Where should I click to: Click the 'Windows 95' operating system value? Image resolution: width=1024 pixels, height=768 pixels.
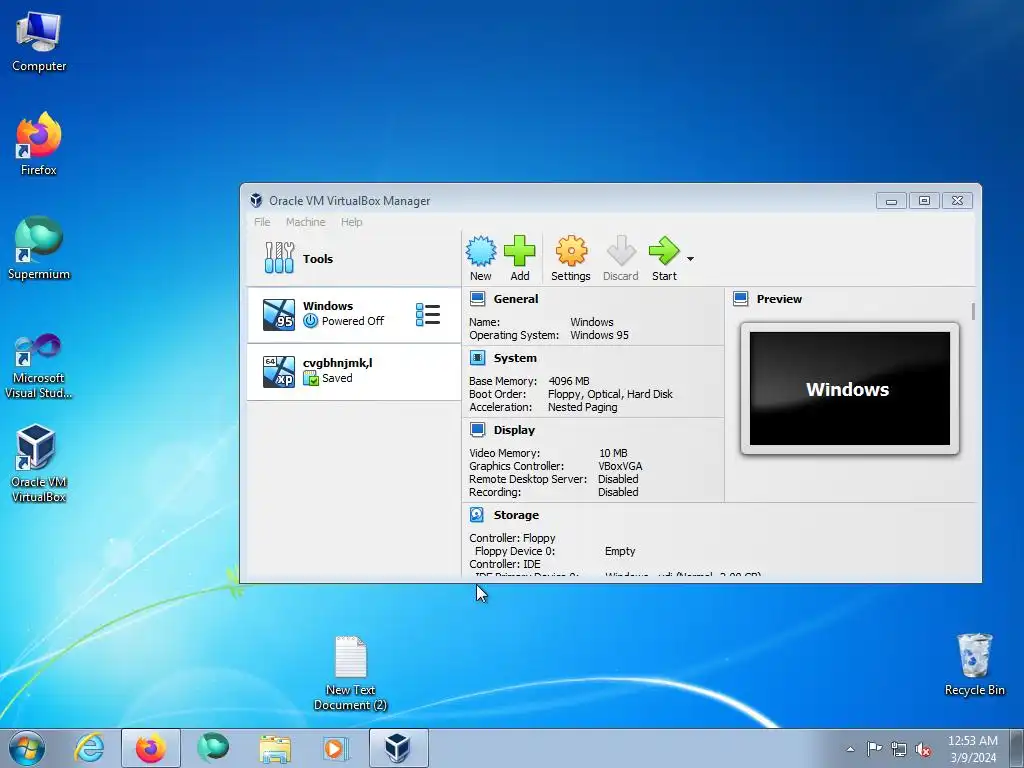coord(600,335)
